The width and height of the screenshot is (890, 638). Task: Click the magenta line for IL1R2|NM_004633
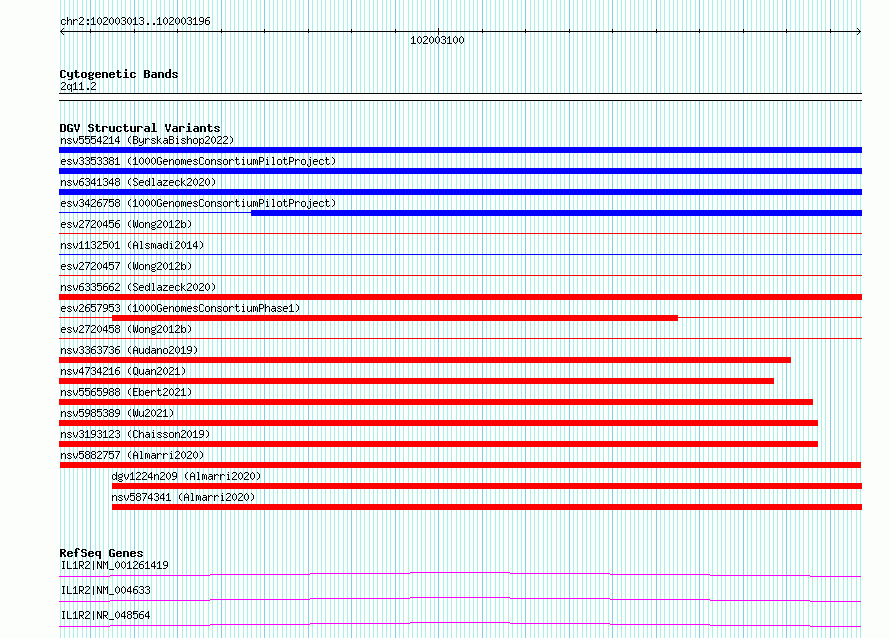click(x=460, y=599)
